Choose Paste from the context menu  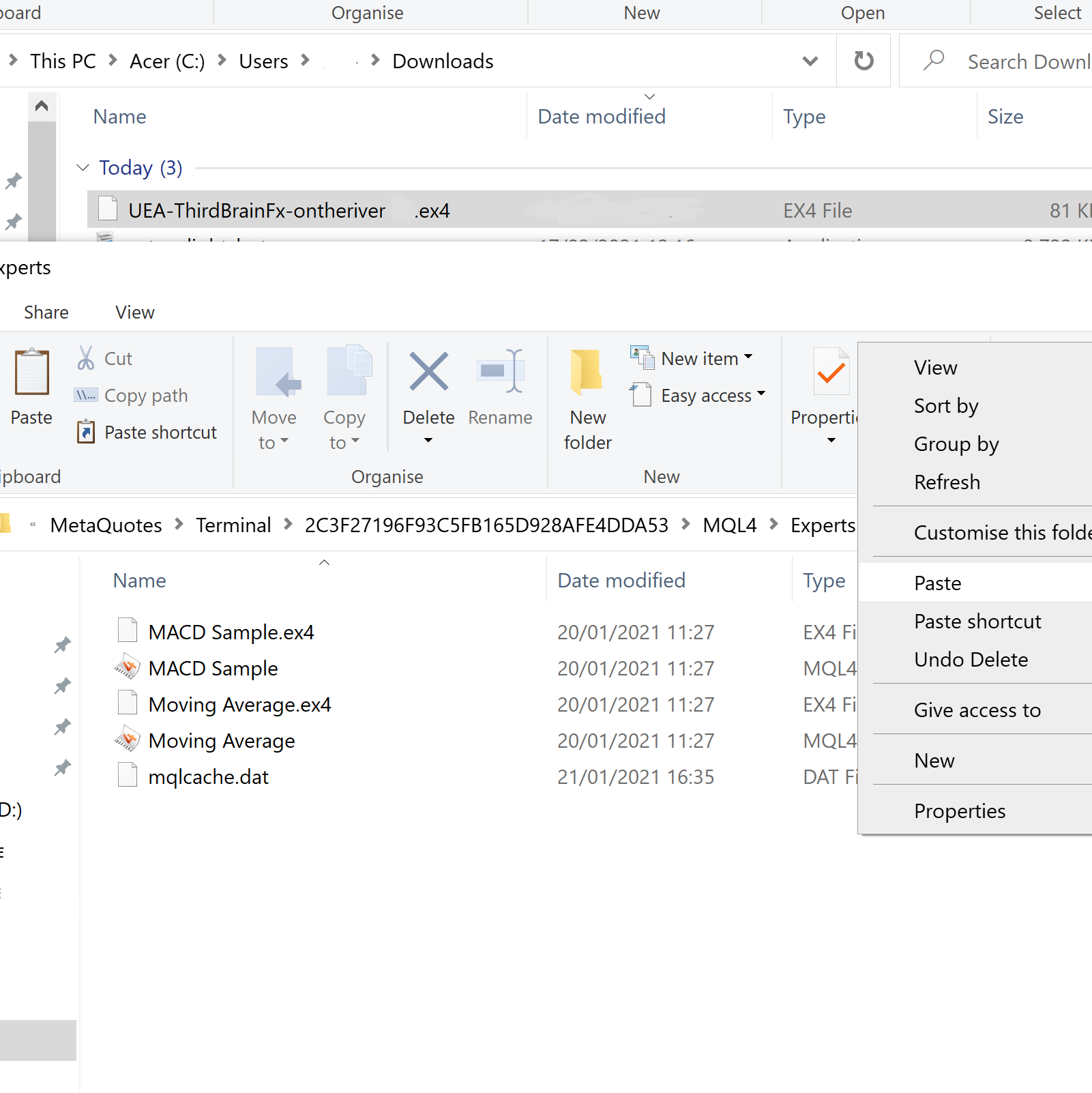pos(937,583)
